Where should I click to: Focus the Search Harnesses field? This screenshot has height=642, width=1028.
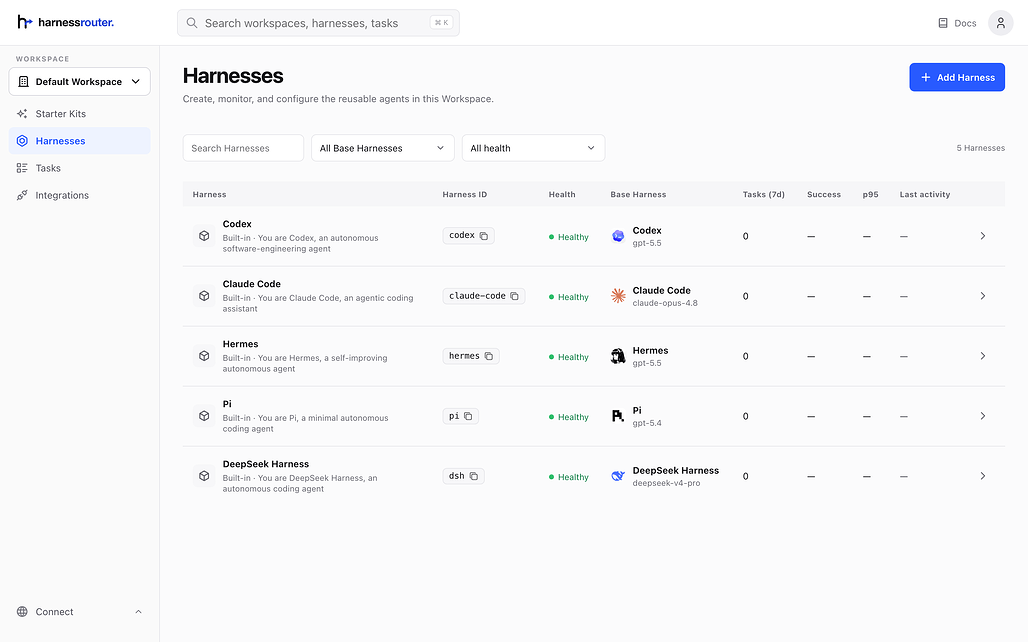pyautogui.click(x=243, y=148)
